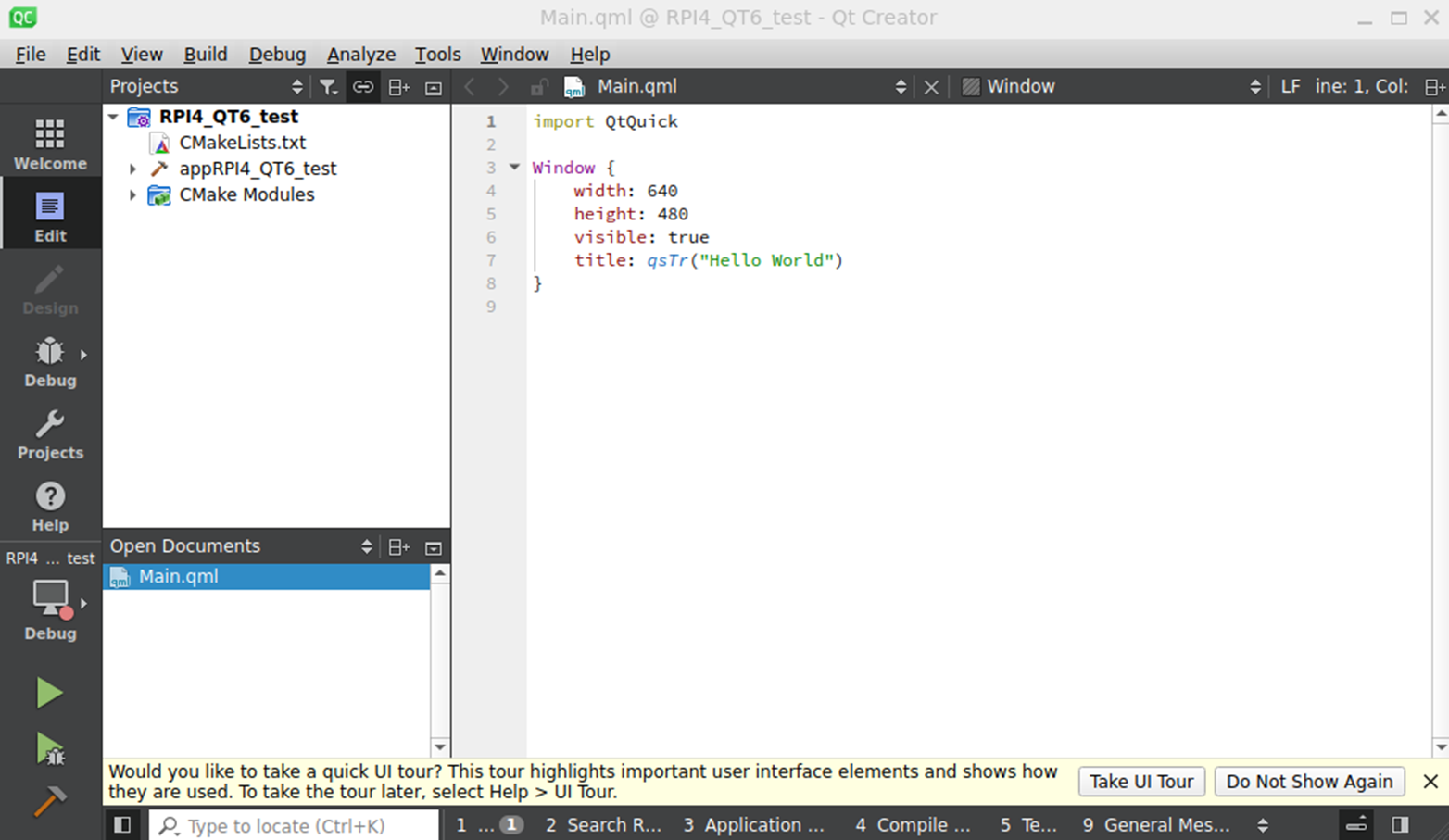Close the Main.qml document with X
Screen dimensions: 1449x840
[931, 87]
